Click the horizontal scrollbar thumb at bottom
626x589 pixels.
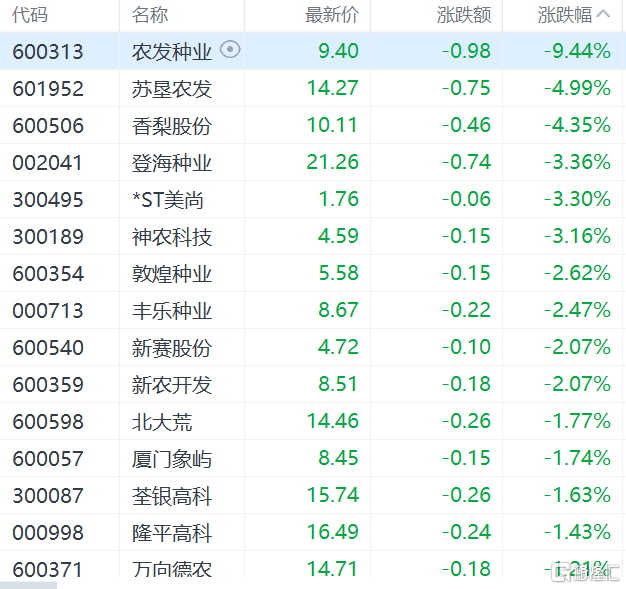click(x=28, y=585)
